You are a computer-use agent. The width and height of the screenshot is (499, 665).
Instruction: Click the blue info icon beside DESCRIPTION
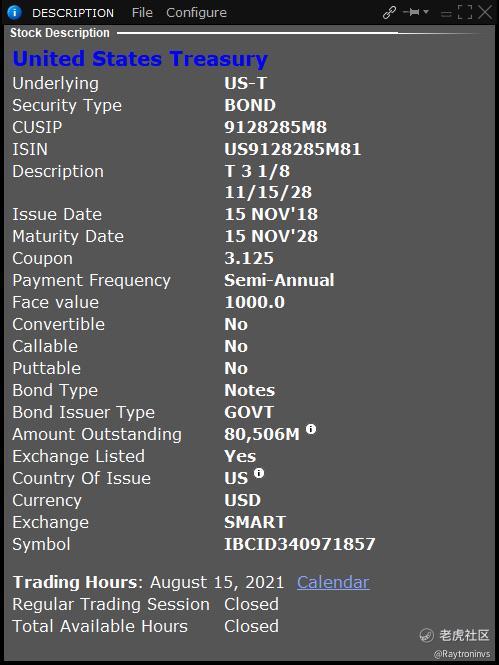tap(14, 12)
